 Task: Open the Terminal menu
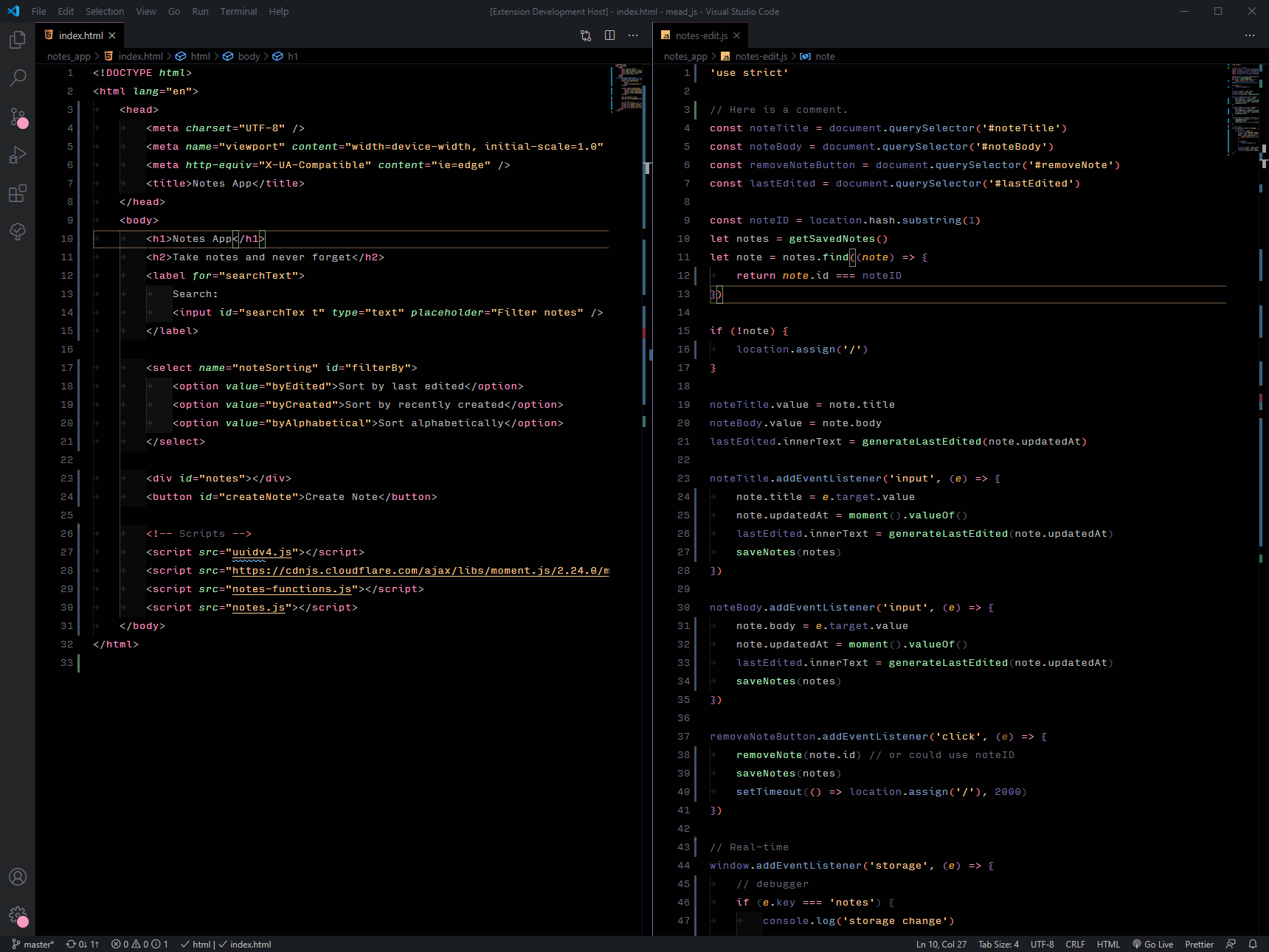(238, 11)
